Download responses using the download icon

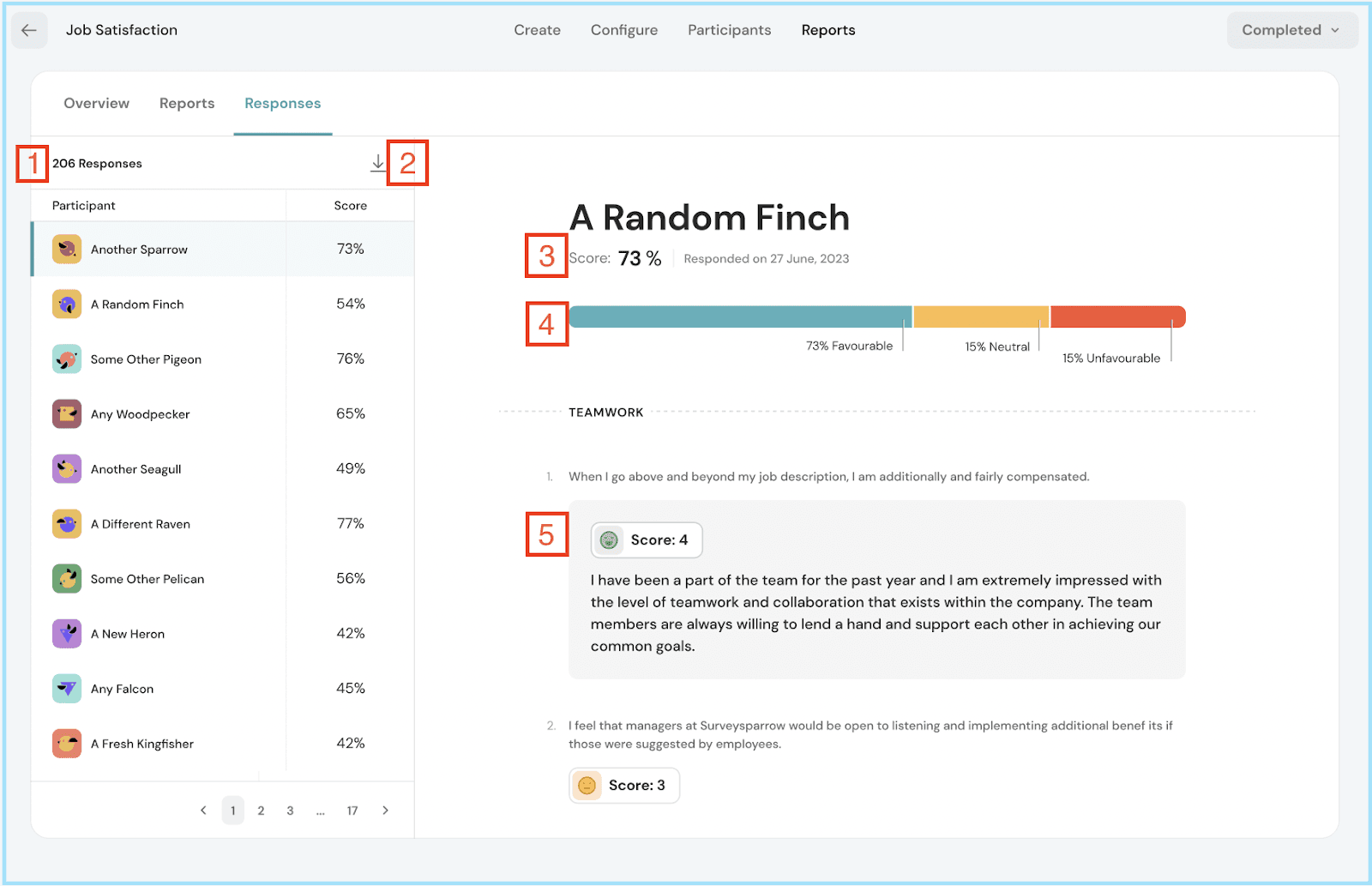pyautogui.click(x=377, y=162)
